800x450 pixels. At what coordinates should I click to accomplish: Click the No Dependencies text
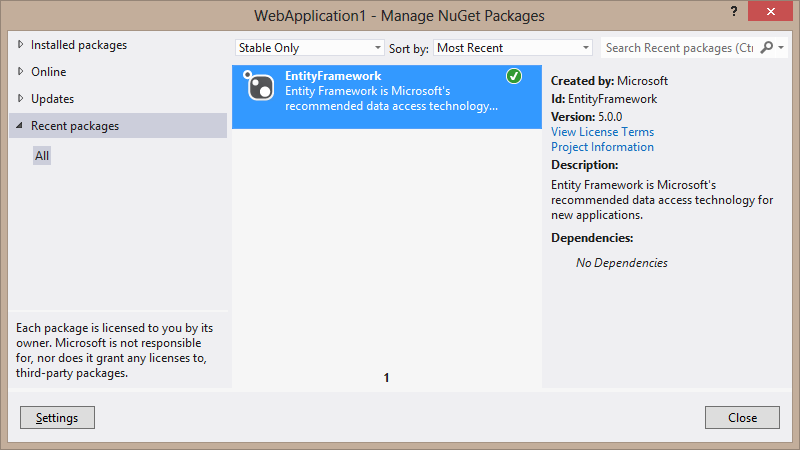621,263
